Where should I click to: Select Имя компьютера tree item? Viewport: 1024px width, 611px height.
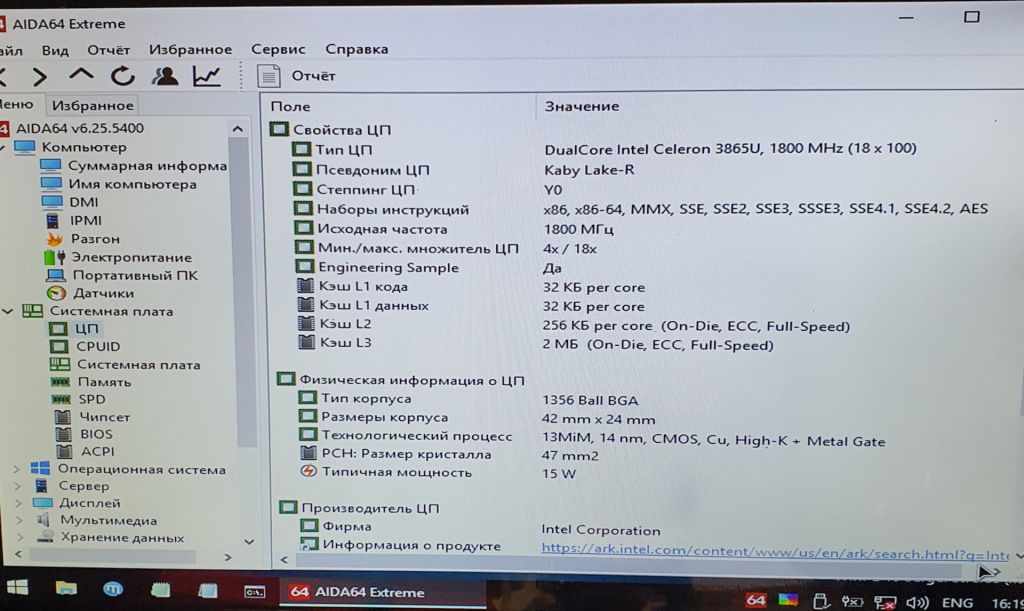point(132,184)
